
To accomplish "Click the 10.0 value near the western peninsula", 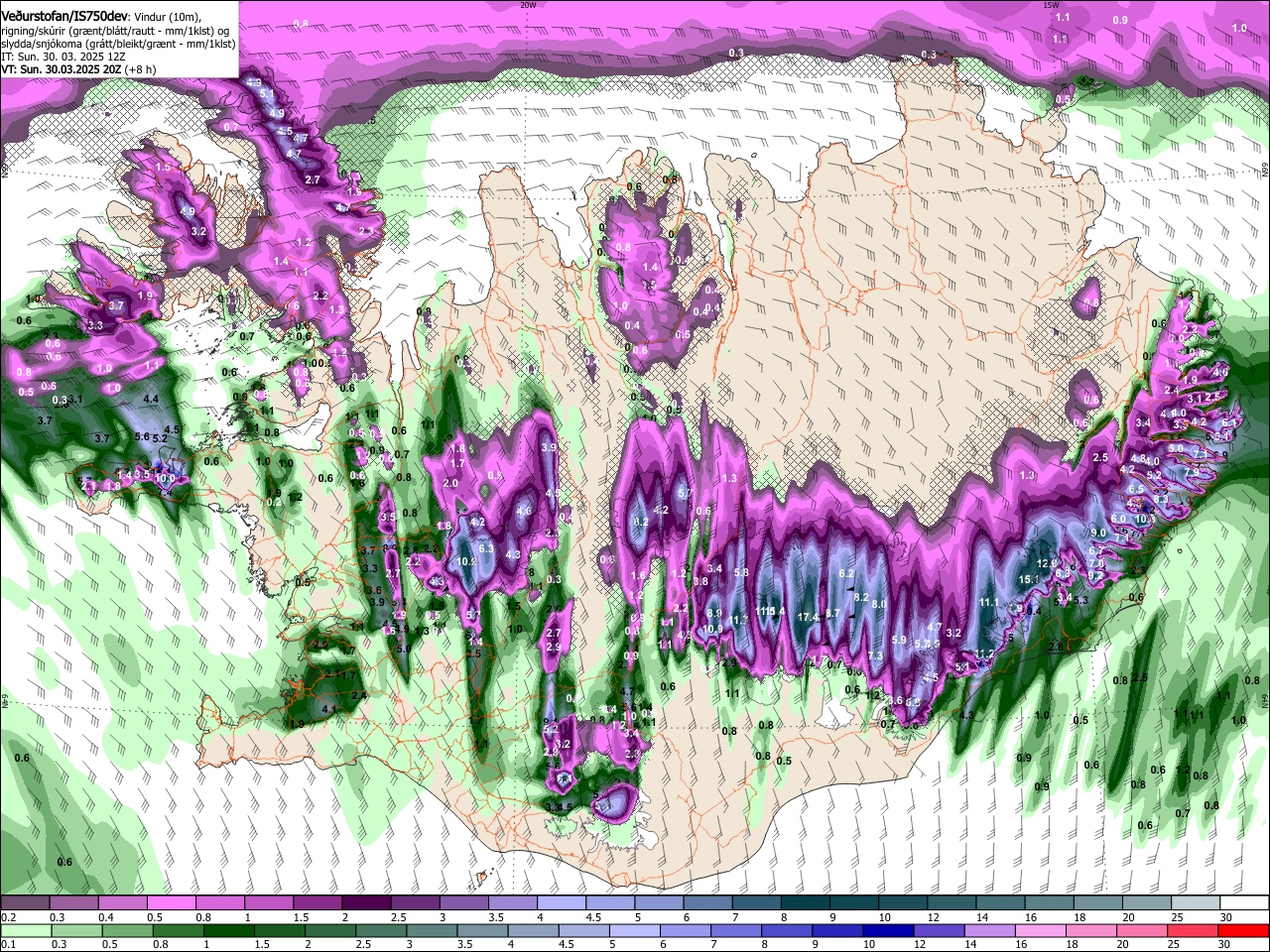I will pos(165,478).
